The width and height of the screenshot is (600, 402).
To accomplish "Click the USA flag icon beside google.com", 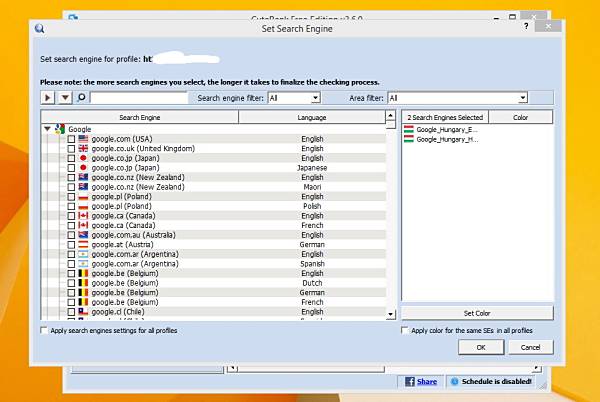I will point(83,138).
